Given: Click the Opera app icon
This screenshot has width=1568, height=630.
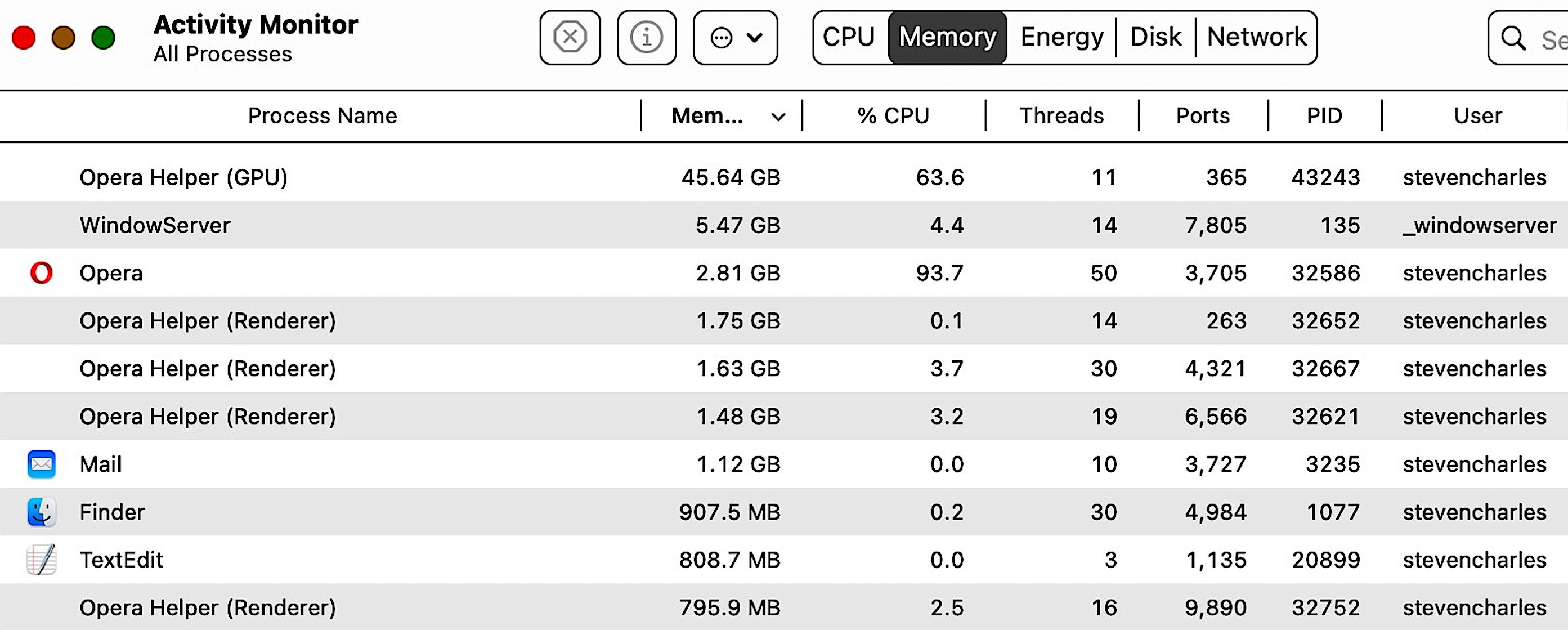Looking at the screenshot, I should click(42, 272).
